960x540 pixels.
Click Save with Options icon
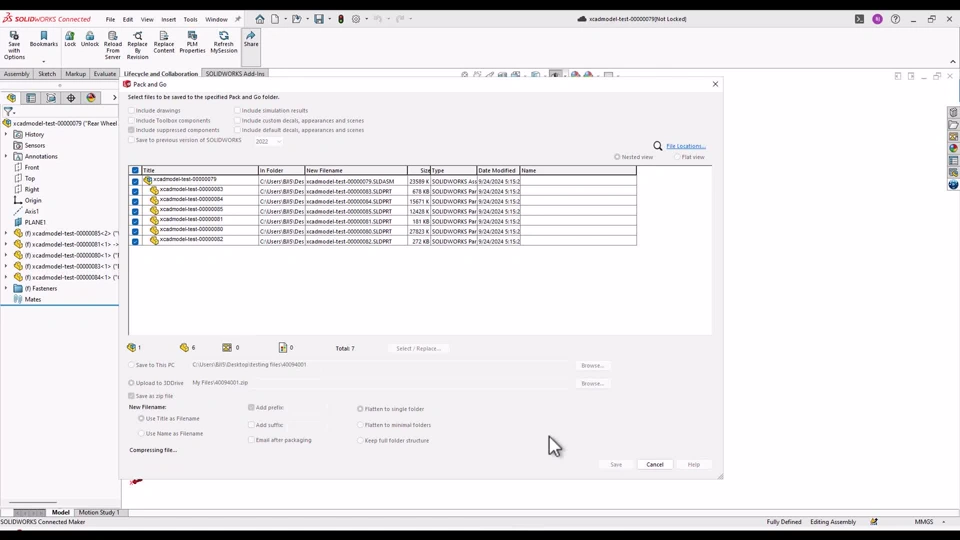(14, 36)
